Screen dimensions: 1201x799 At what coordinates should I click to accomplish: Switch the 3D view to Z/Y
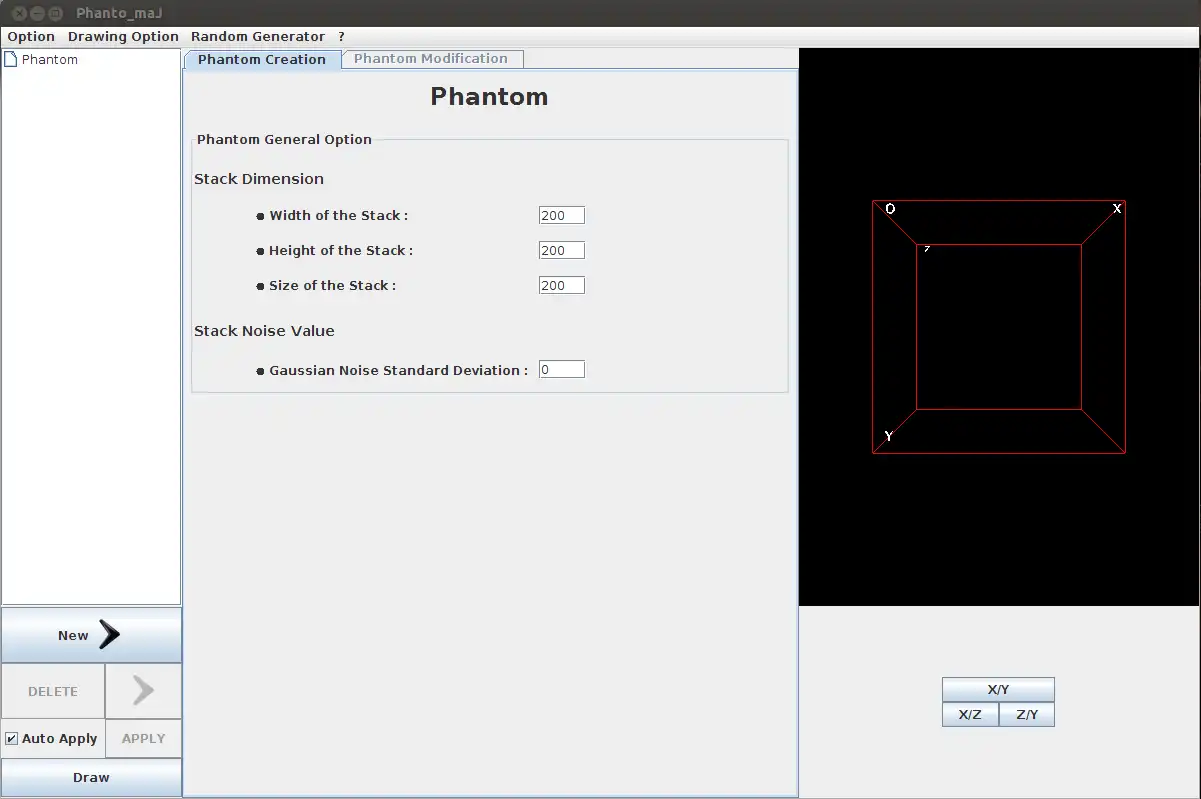[1027, 715]
